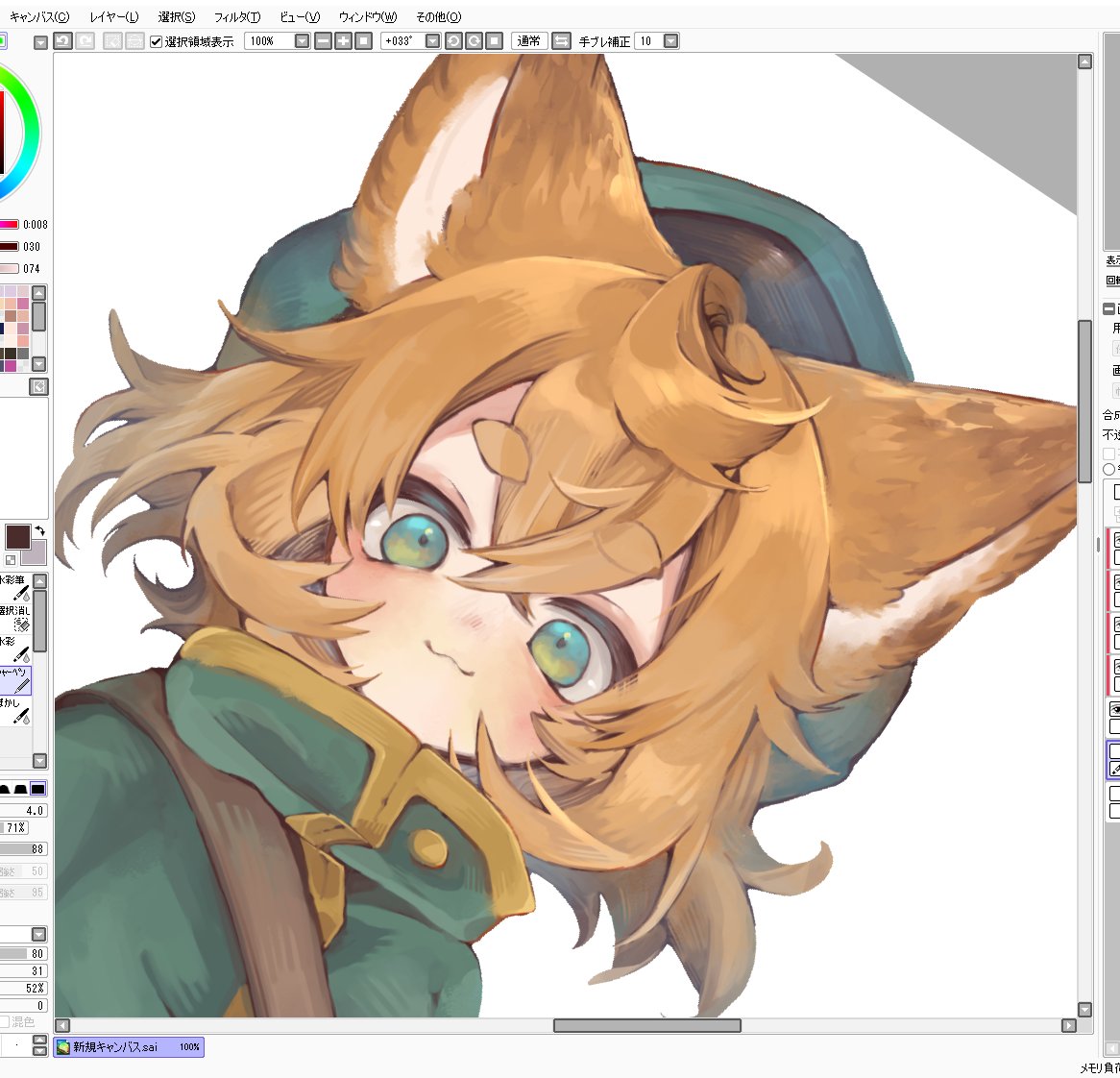Screen dimensions: 1120x1078
Task: Click the background light purple color swatch
Action: click(x=37, y=554)
